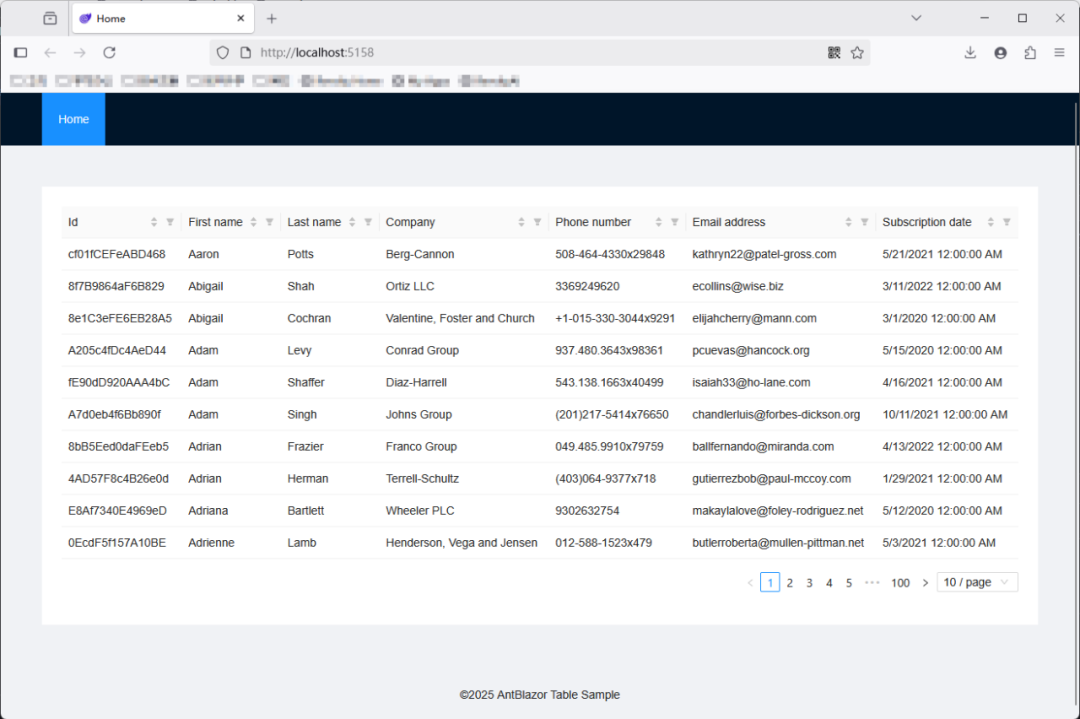
Task: Open the 10 / page size selector
Action: [977, 582]
